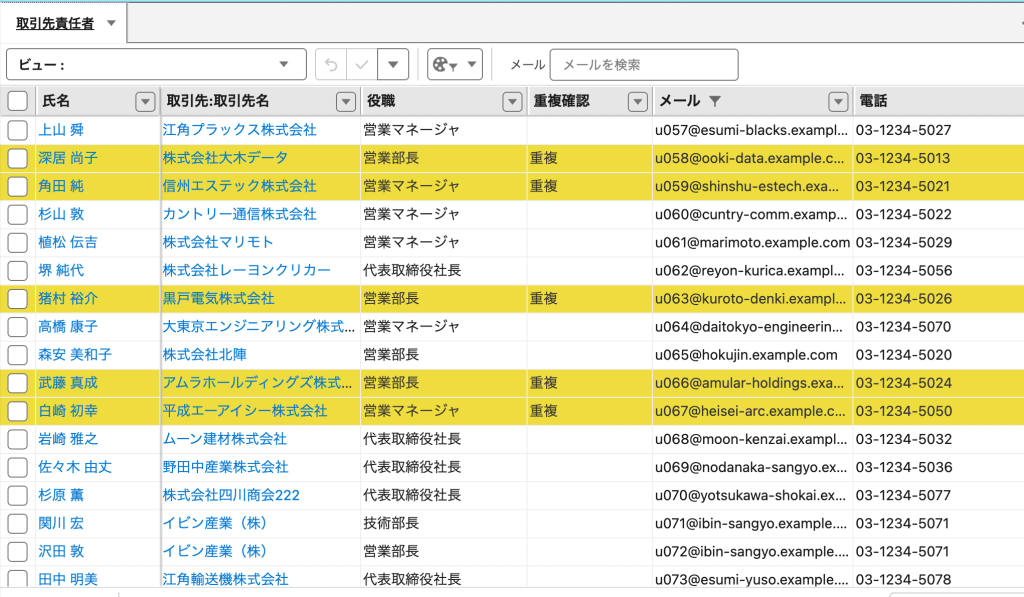Open dropdown arrow next to checkmark button
Image resolution: width=1024 pixels, height=597 pixels.
tap(394, 65)
